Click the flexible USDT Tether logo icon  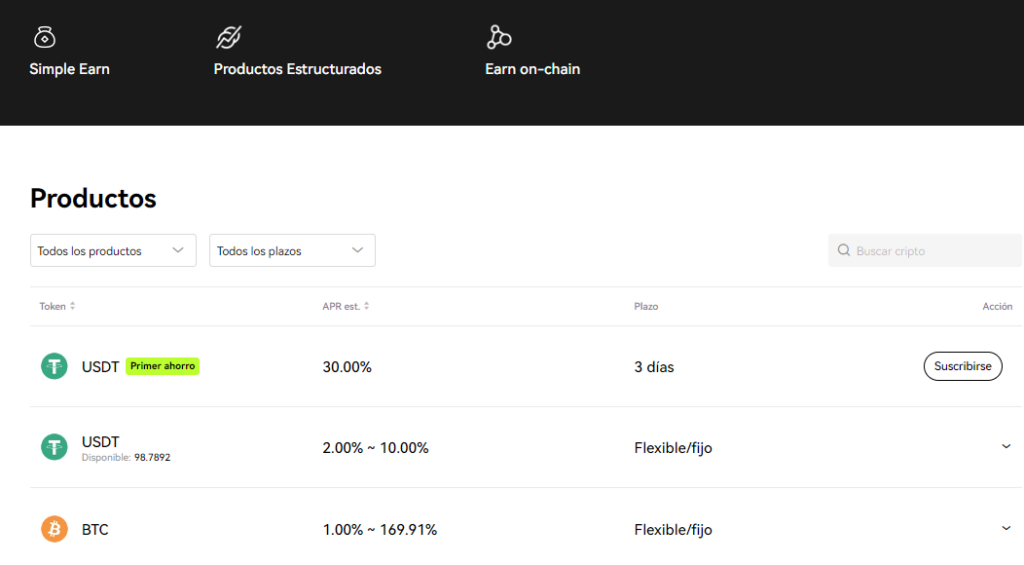point(54,447)
